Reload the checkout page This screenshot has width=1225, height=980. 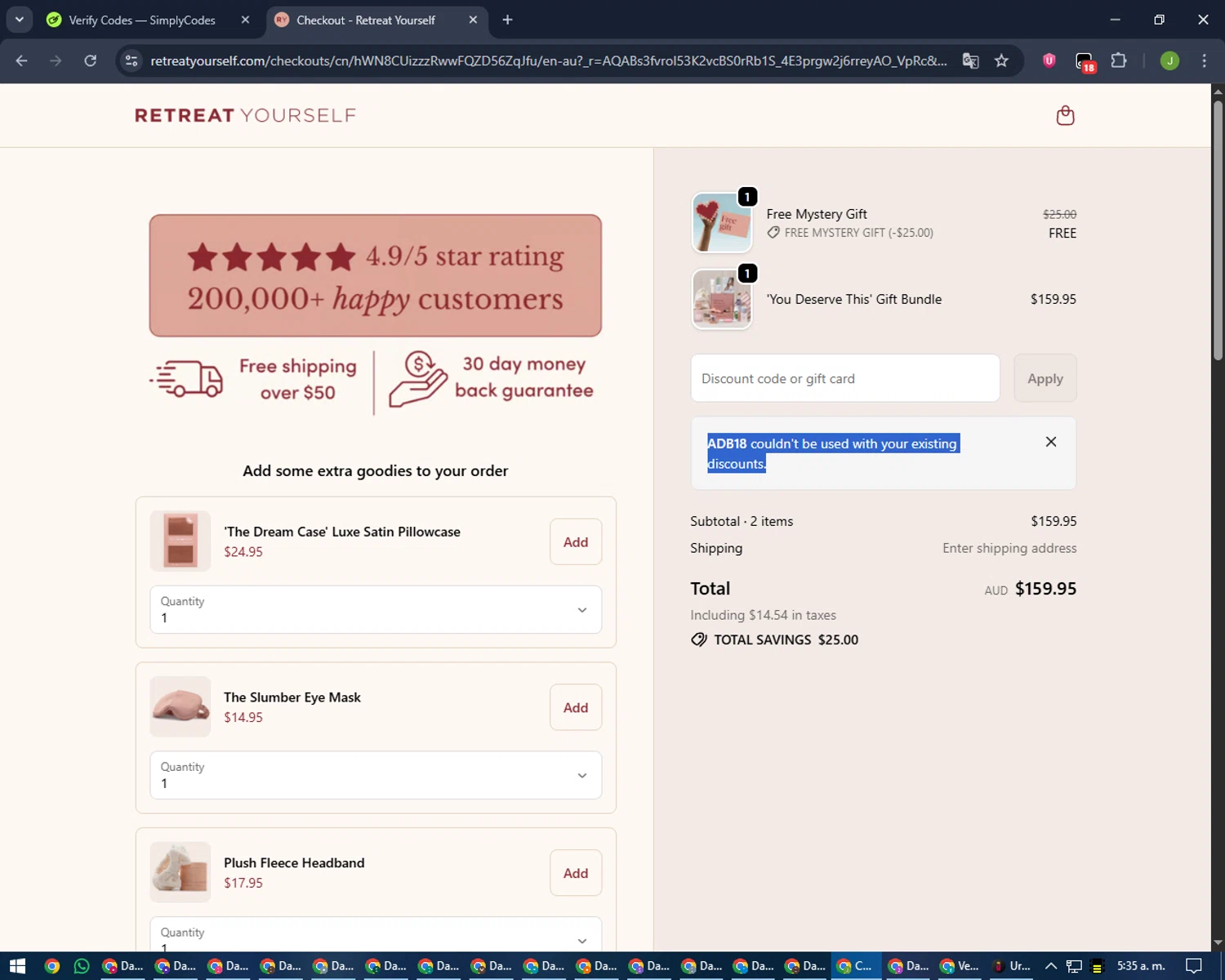coord(91,60)
